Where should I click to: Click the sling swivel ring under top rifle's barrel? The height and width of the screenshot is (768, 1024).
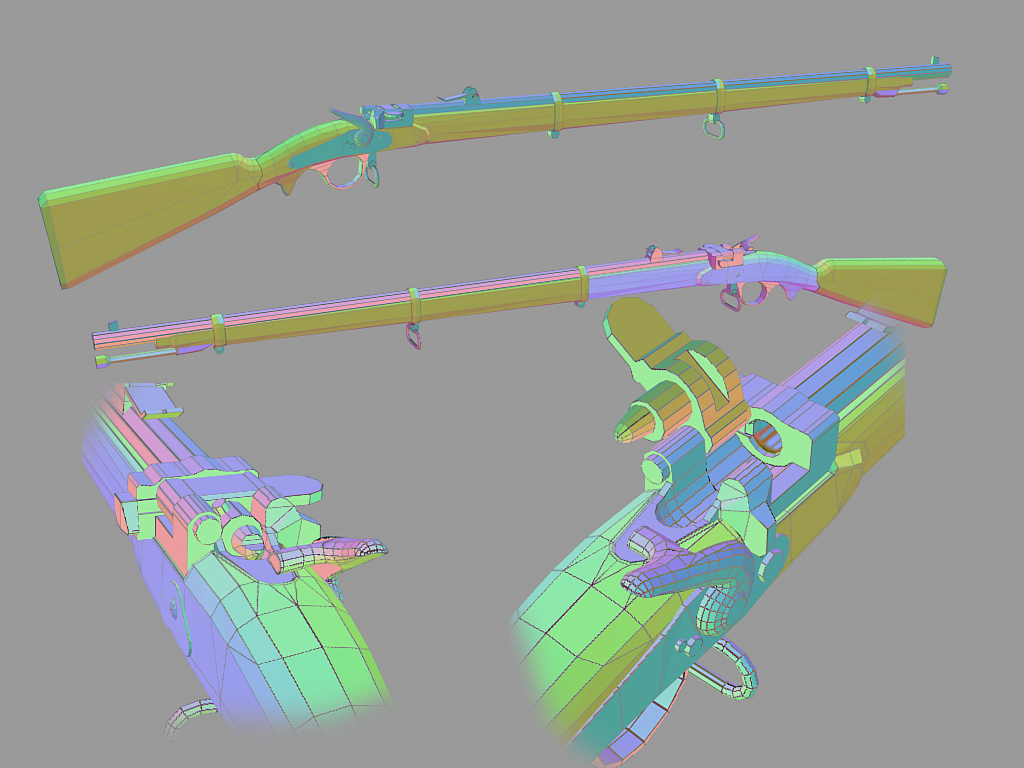(x=715, y=126)
